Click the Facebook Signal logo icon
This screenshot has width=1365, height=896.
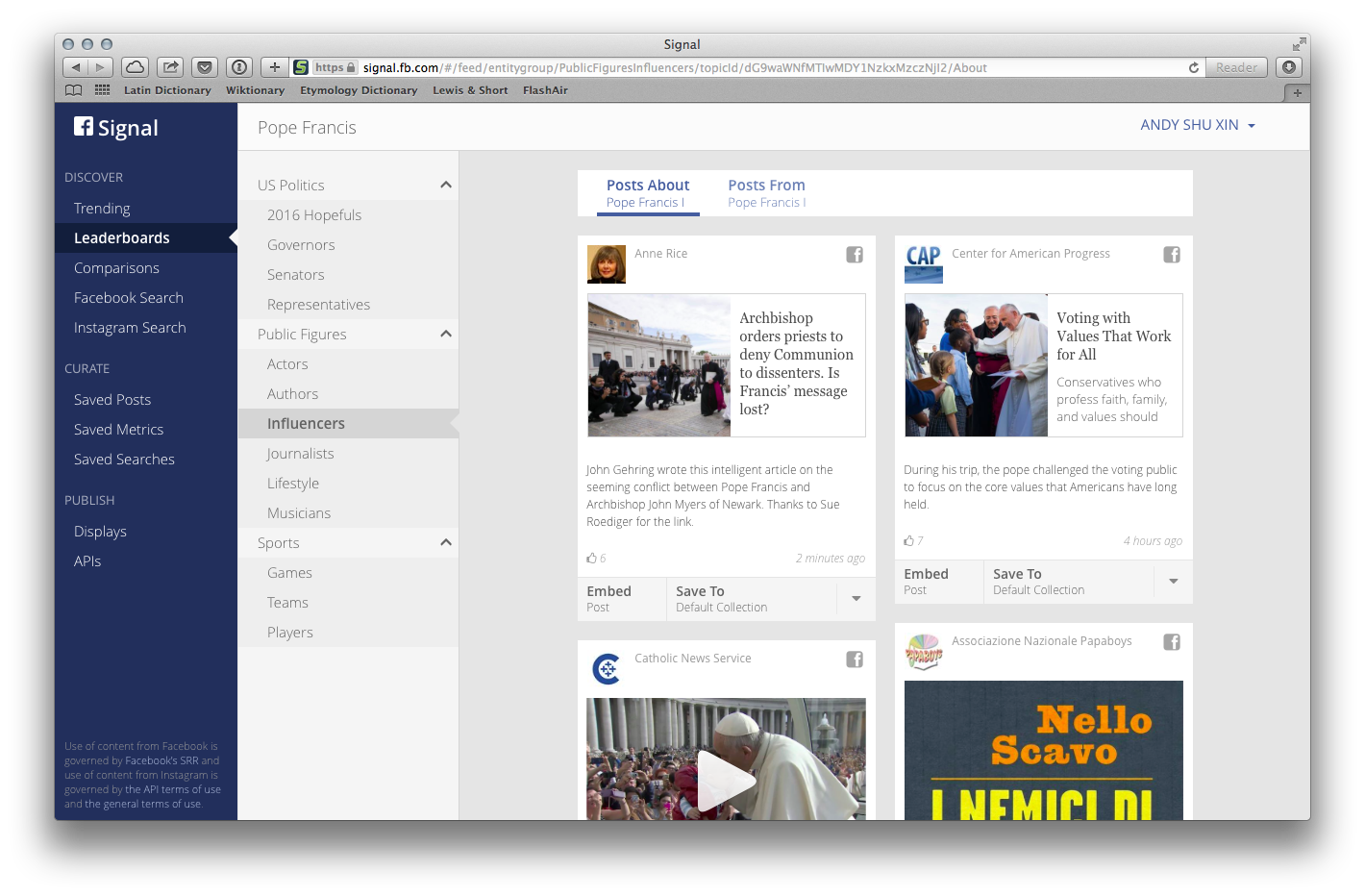[x=84, y=127]
